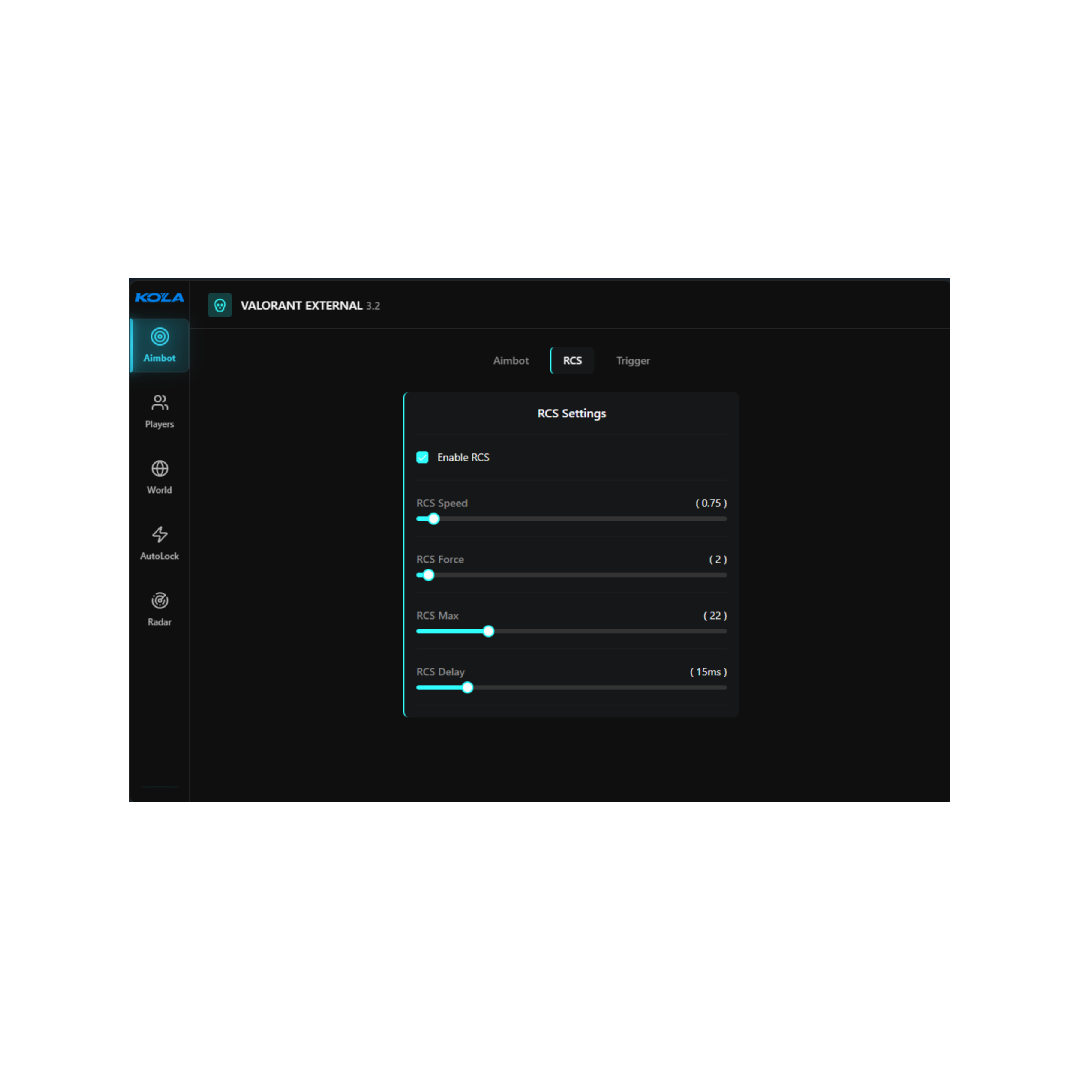Open the AutoLock lightning bolt icon
Screen dimensions: 1080x1080
pos(159,535)
